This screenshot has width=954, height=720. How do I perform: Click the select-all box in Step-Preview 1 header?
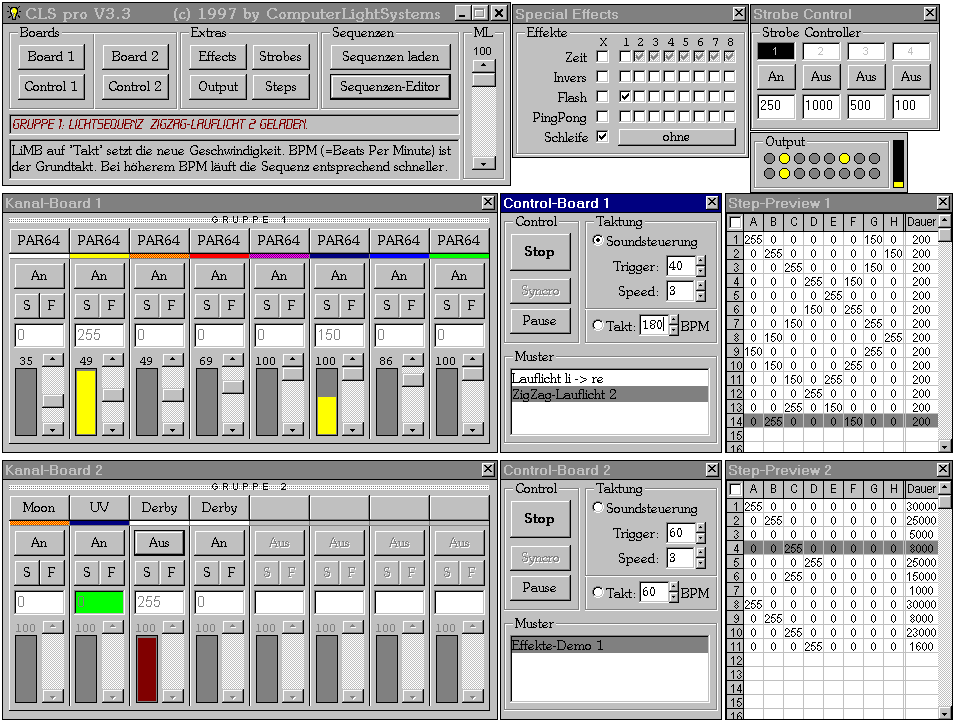coord(735,222)
